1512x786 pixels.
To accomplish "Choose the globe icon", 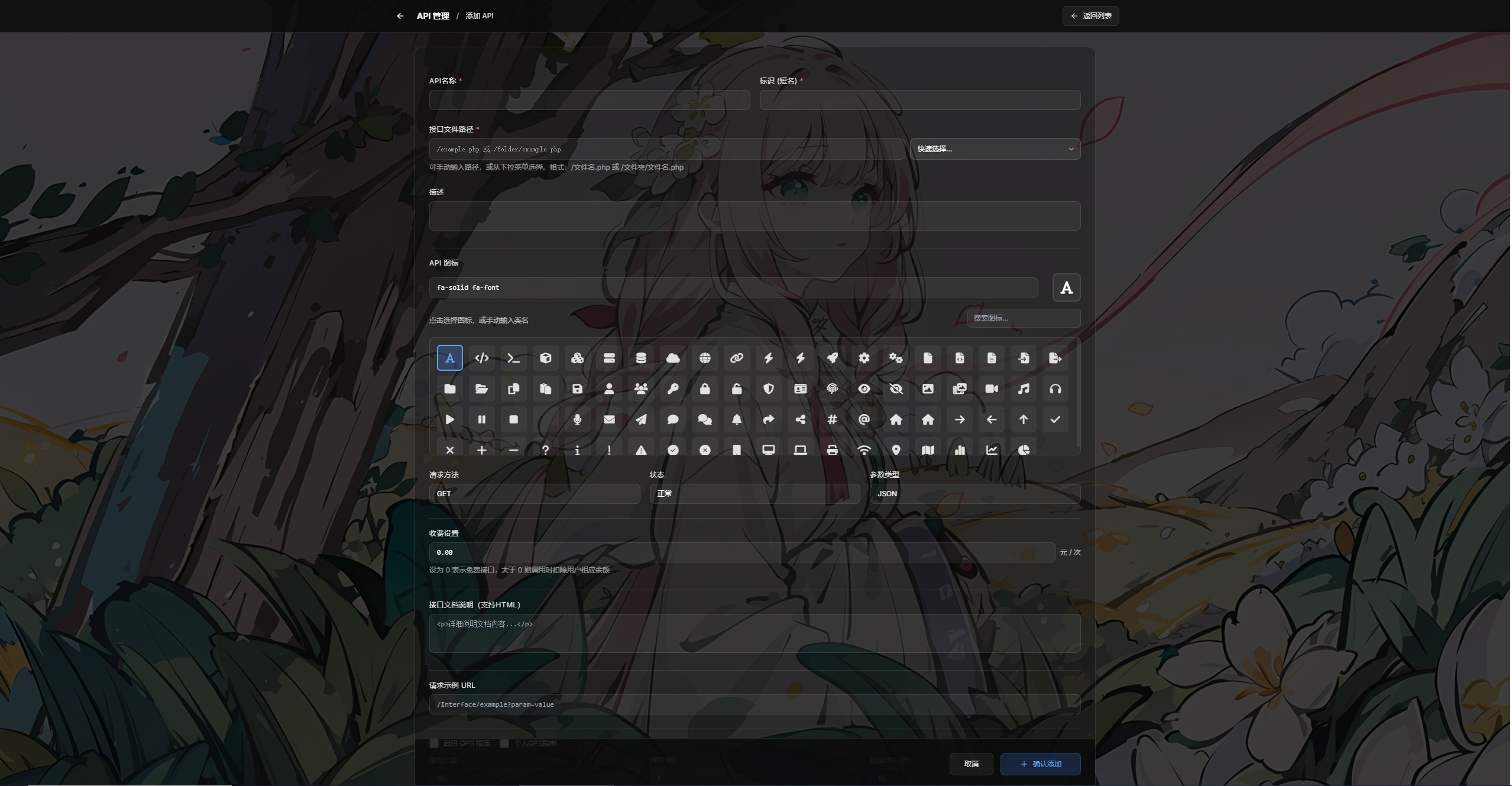I will click(x=704, y=358).
